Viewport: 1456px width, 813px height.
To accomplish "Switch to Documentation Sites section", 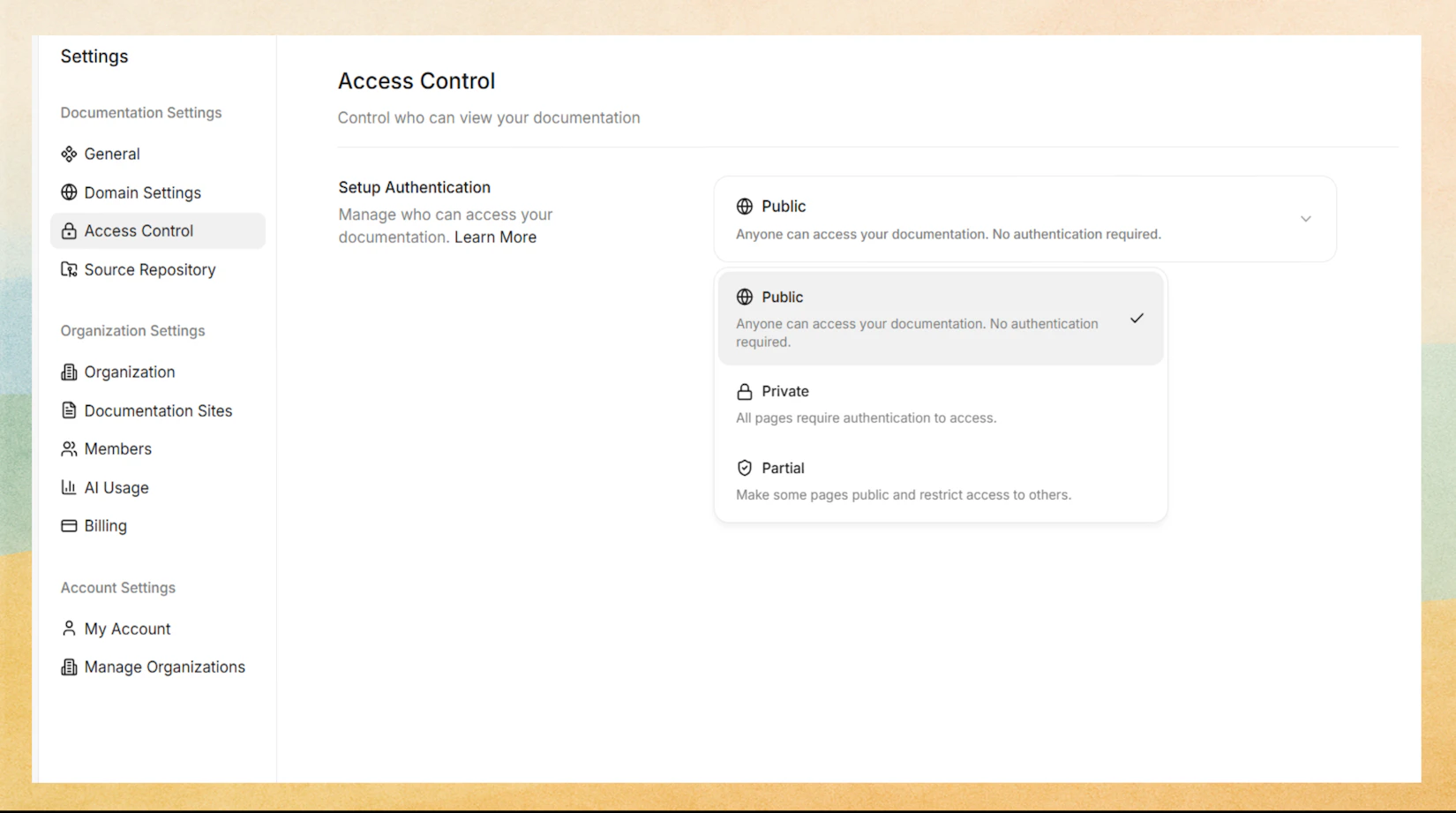I will 157,410.
